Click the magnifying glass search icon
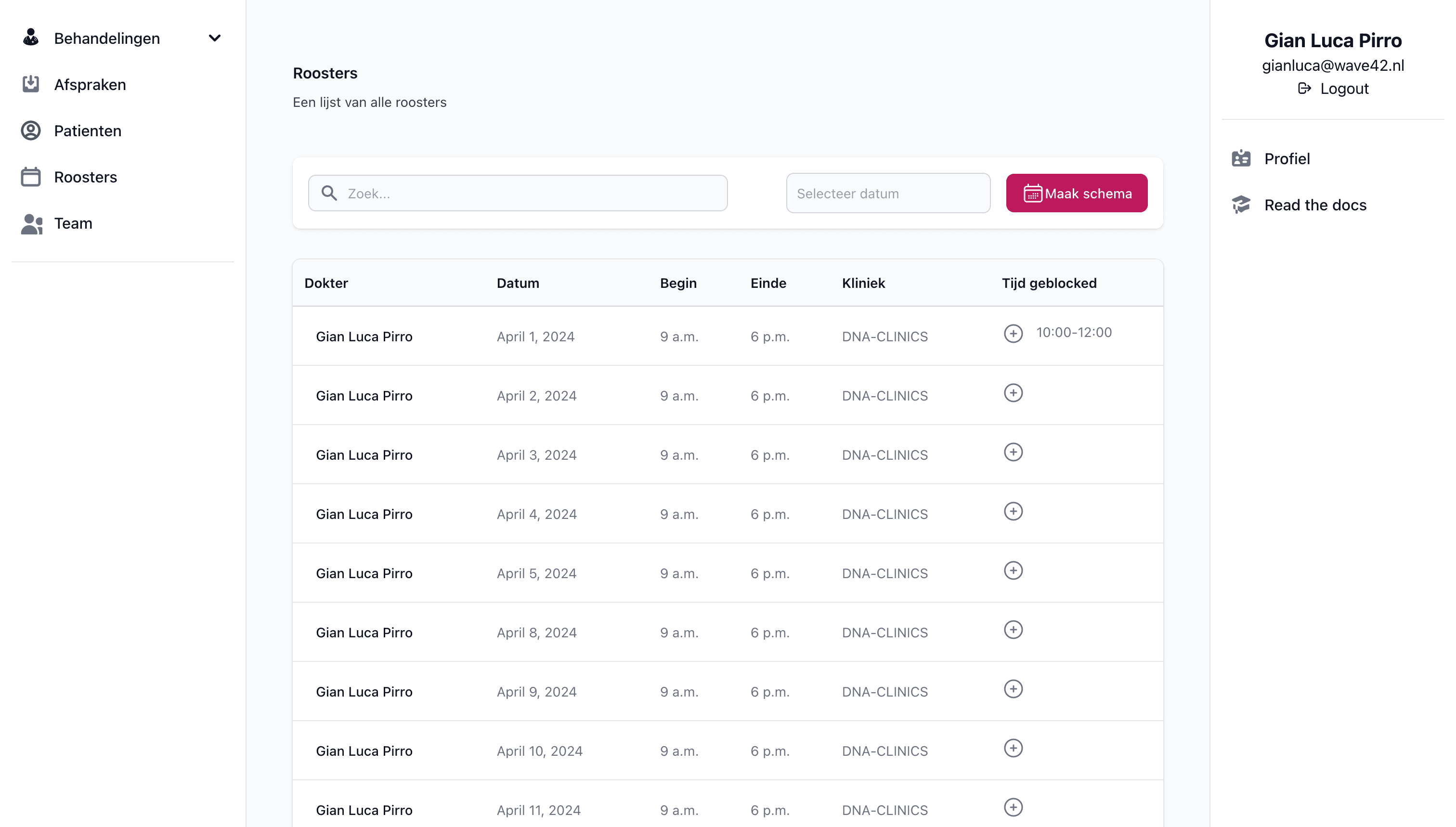Screen dimensions: 1456x827 pyautogui.click(x=329, y=193)
